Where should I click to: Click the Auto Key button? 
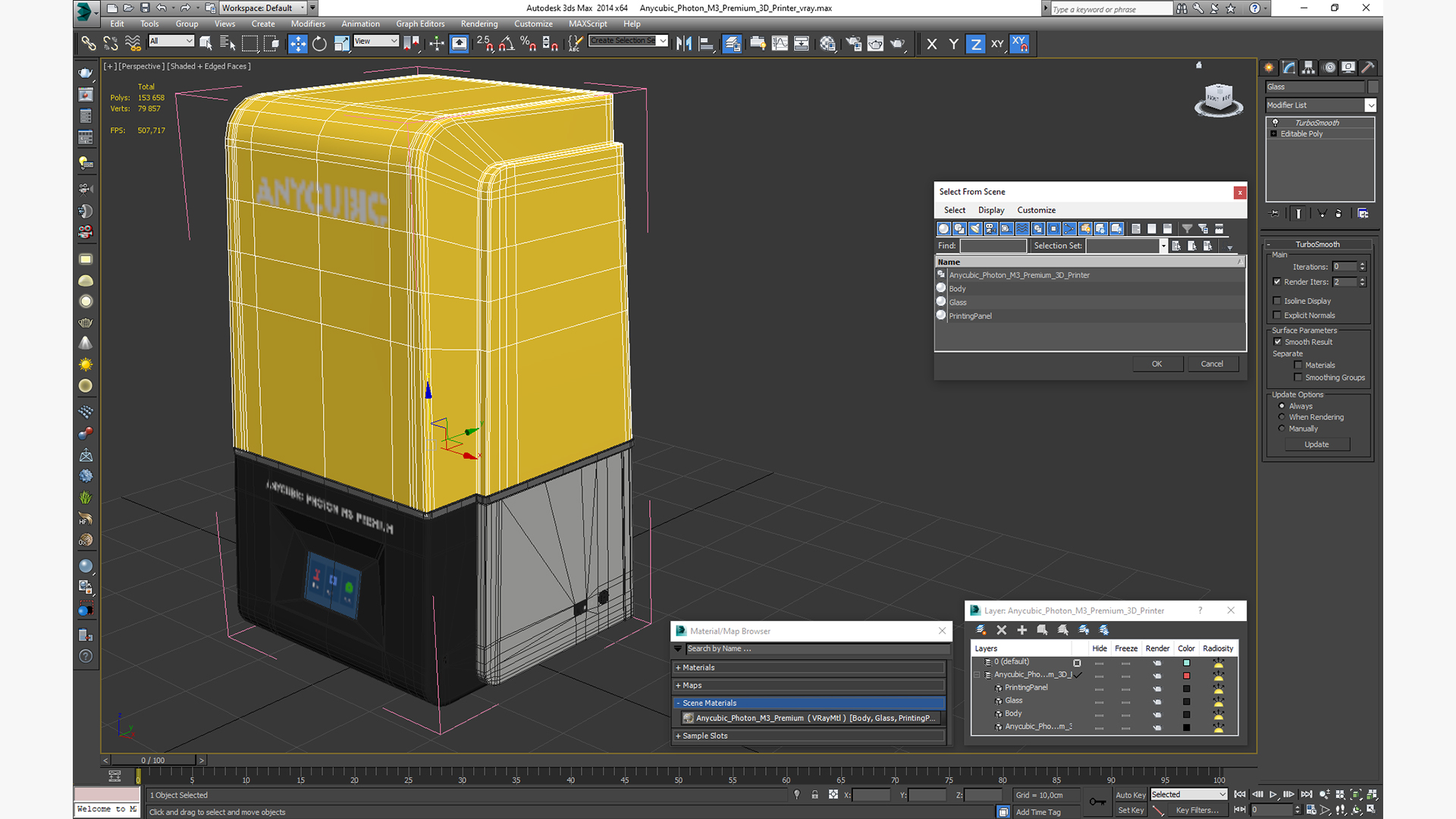1130,795
